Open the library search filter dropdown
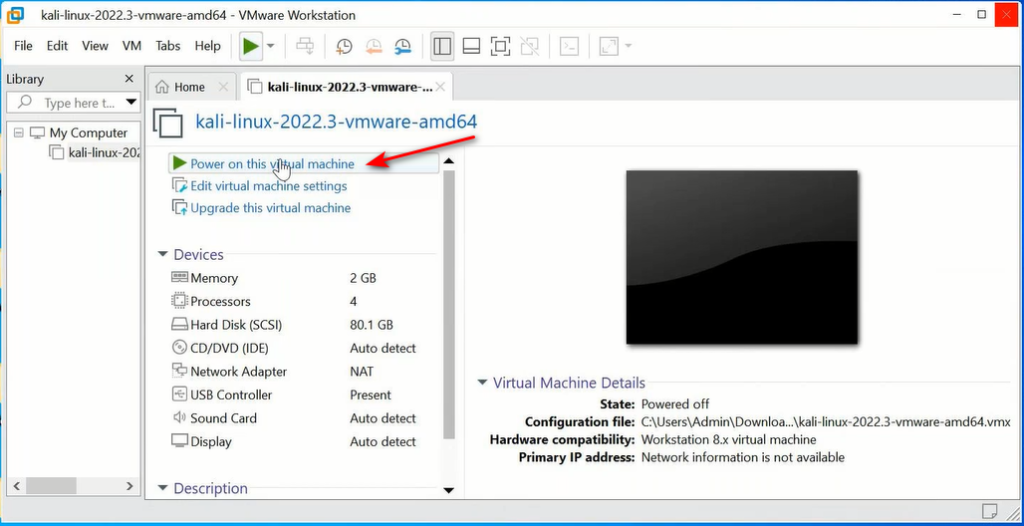Viewport: 1024px width, 526px height. pos(132,103)
